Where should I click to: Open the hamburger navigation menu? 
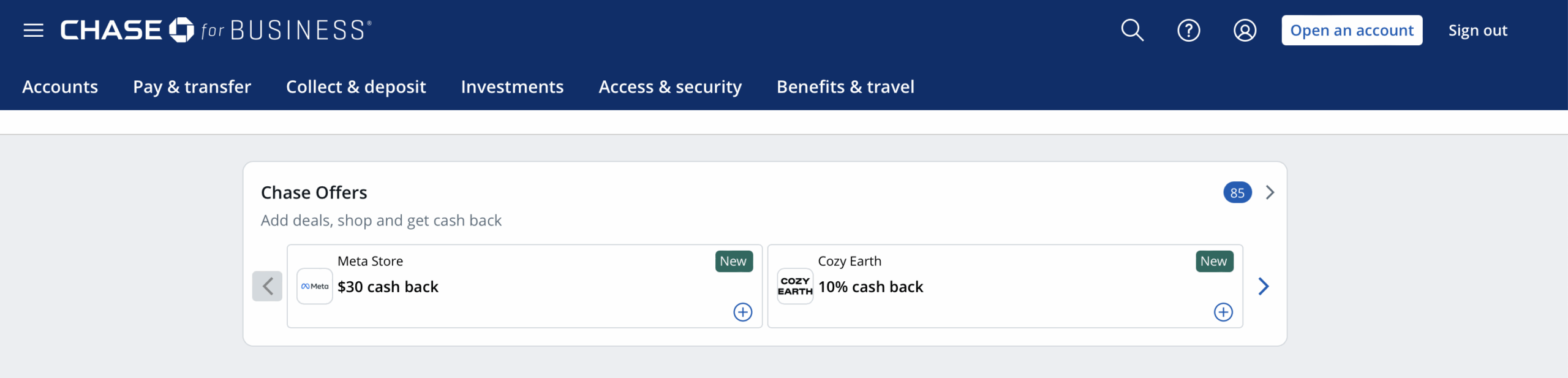coord(33,30)
